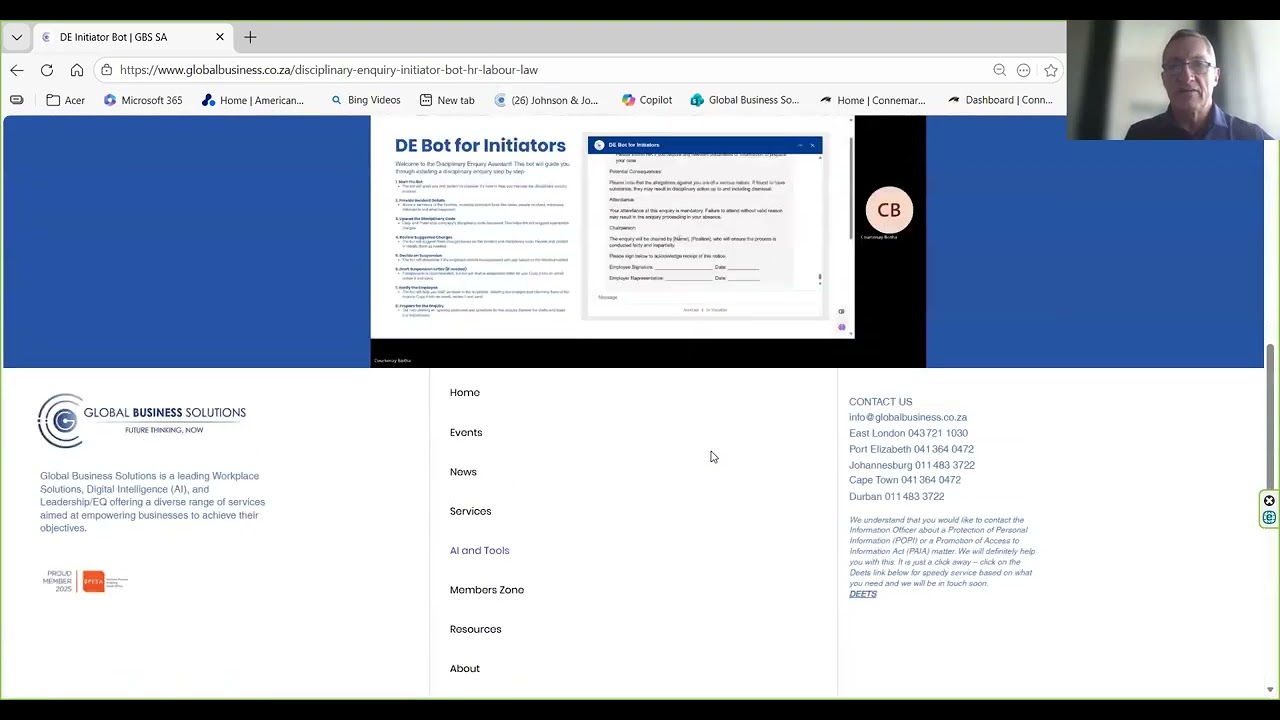1280x720 pixels.
Task: Go to browser home page icon
Action: [77, 70]
